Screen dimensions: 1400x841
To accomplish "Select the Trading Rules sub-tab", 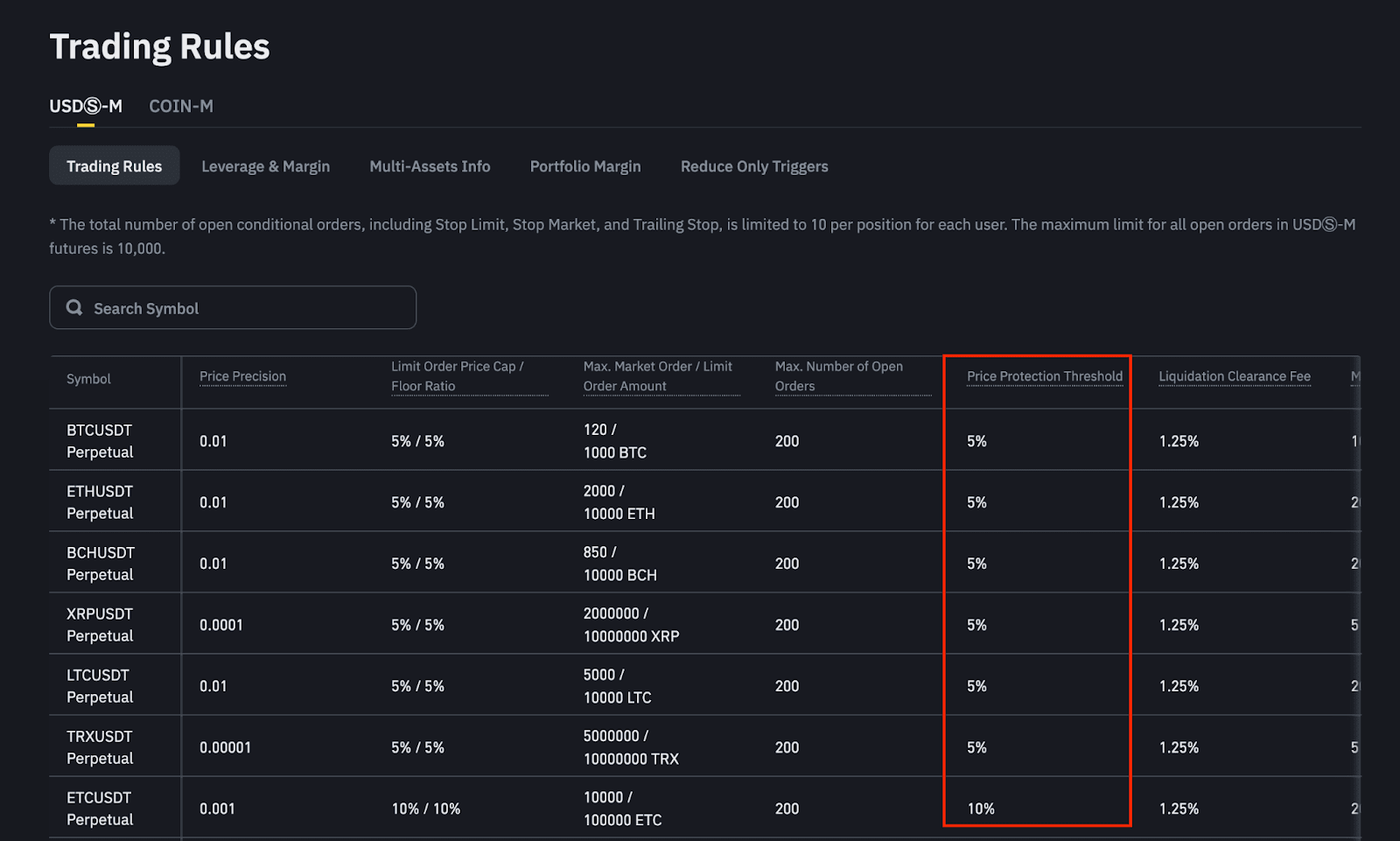I will point(114,166).
